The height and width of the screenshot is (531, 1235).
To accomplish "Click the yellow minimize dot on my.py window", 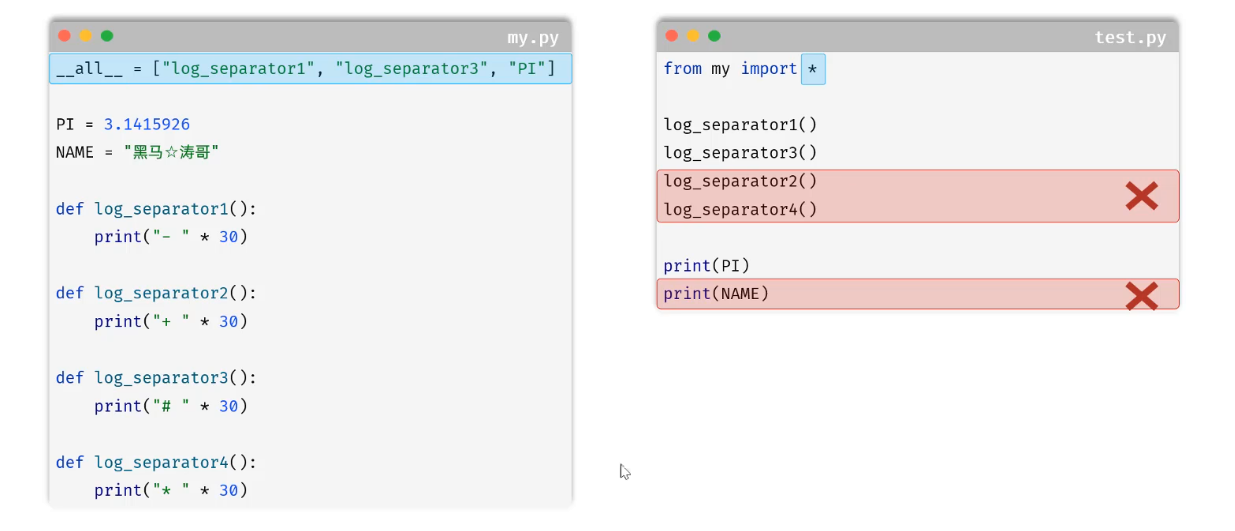I will pyautogui.click(x=85, y=36).
